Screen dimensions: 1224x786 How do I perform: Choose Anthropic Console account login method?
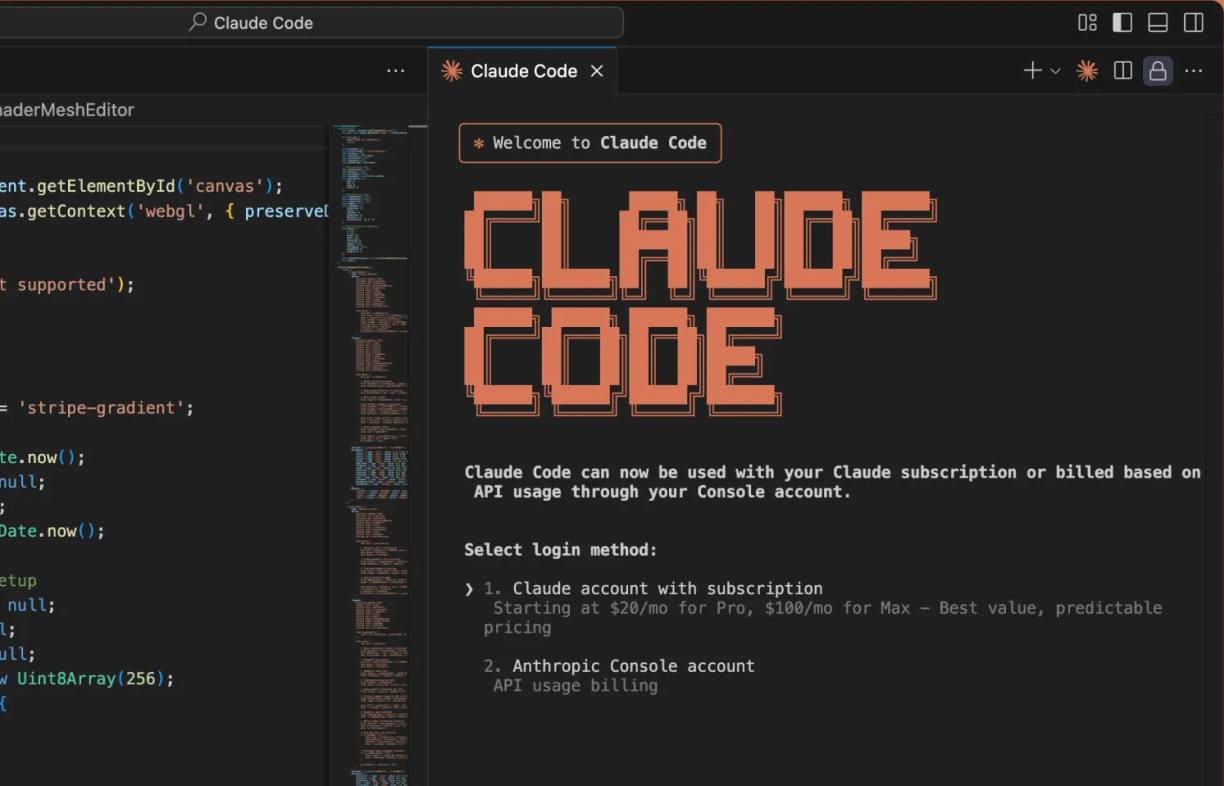tap(633, 666)
